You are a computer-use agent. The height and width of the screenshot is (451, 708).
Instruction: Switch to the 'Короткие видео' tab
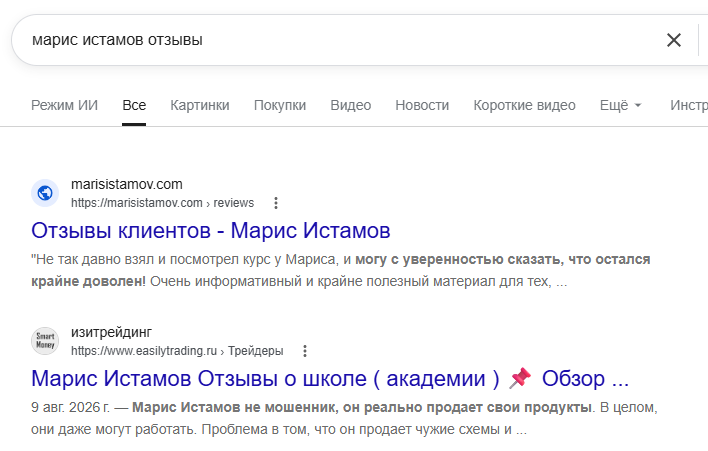pyautogui.click(x=524, y=105)
